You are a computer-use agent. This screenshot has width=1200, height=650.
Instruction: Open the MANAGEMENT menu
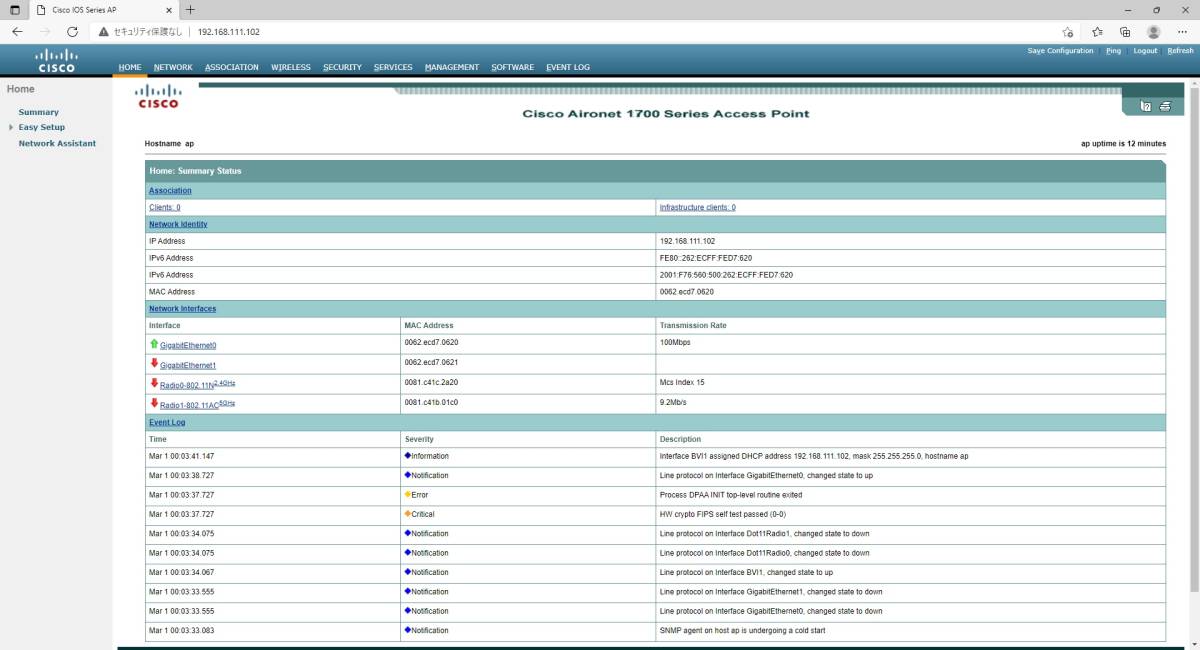[452, 67]
